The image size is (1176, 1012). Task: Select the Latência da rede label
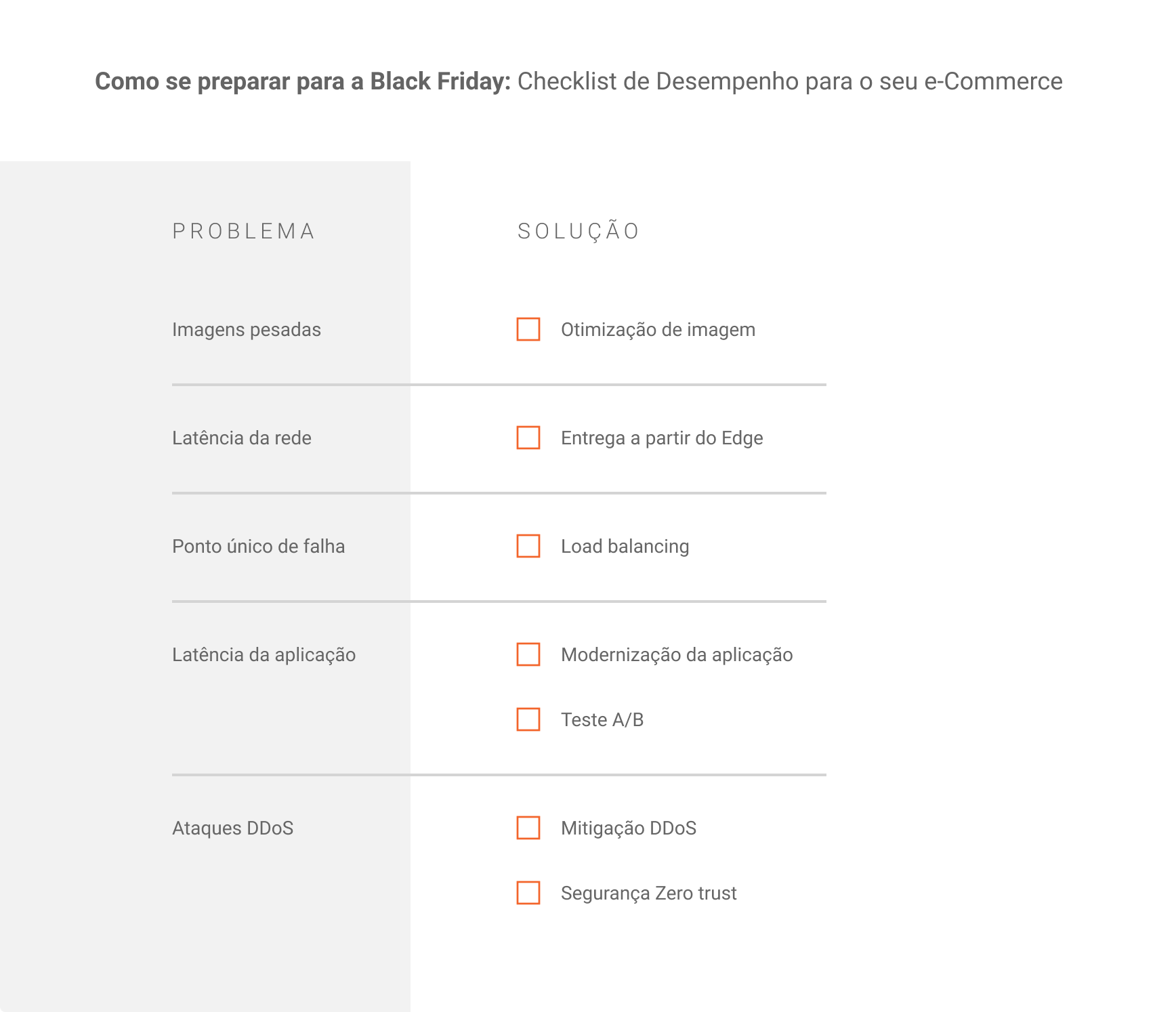[x=242, y=438]
